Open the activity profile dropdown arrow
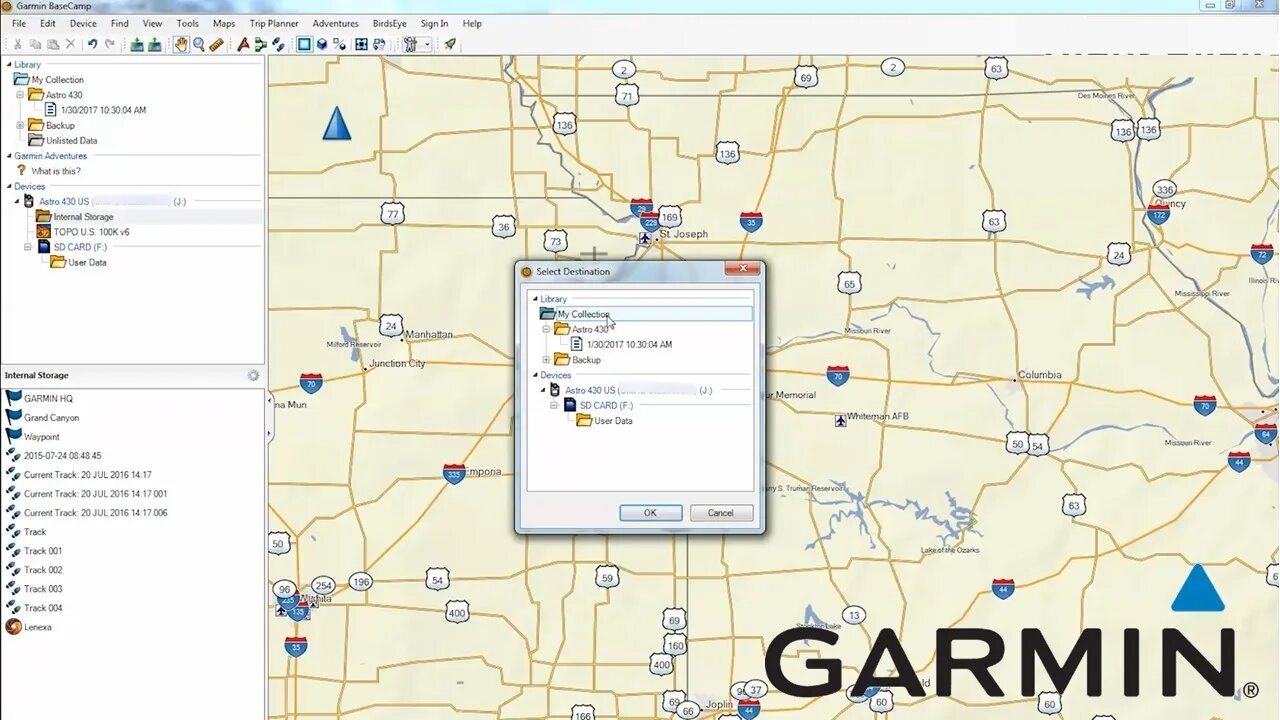 click(x=427, y=44)
